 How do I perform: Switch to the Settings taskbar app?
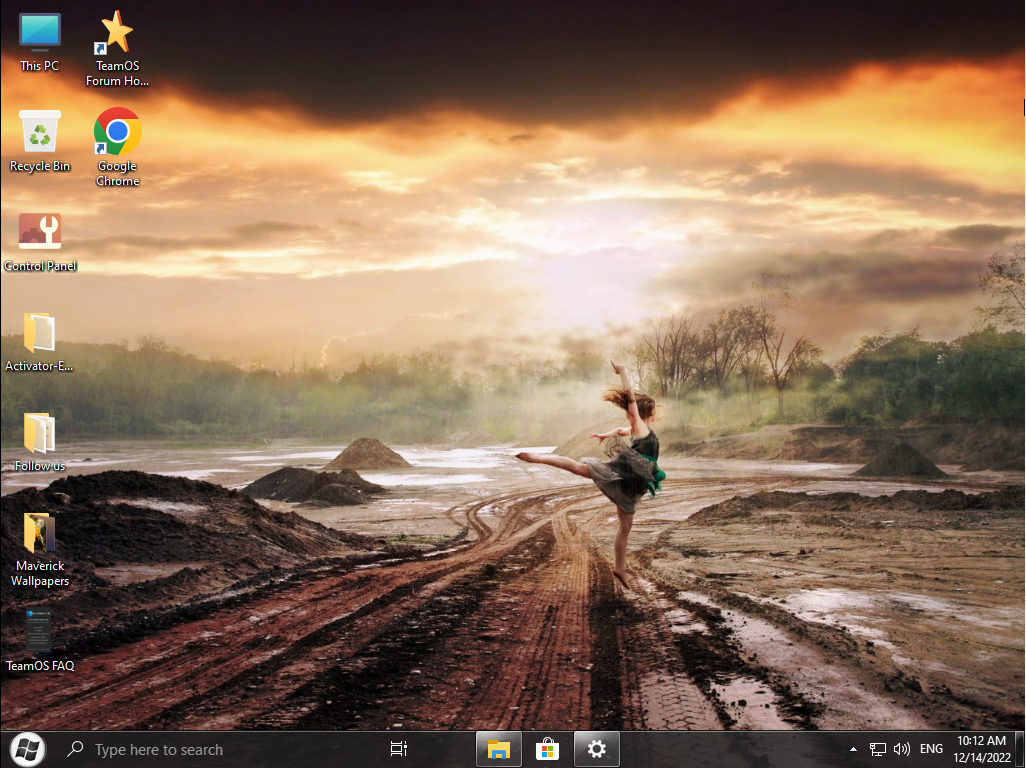(597, 749)
